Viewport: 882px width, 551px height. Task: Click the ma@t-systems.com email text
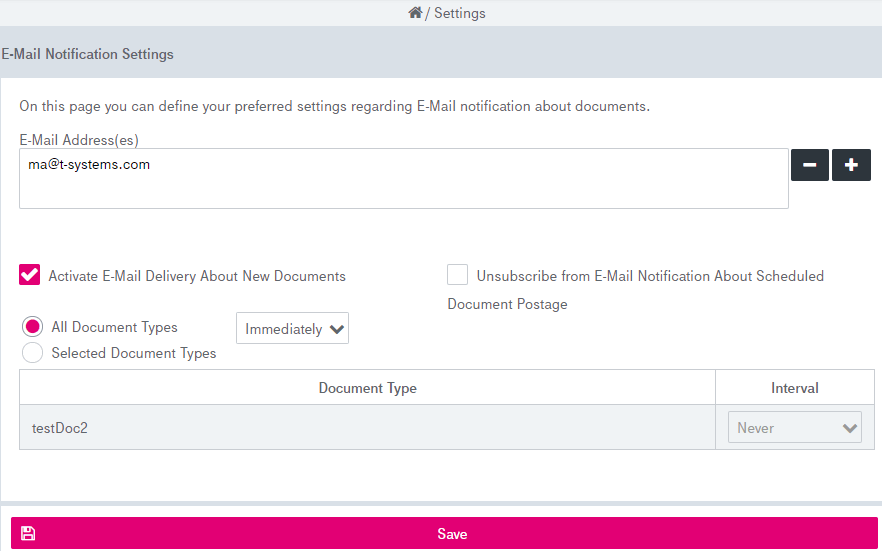pos(89,165)
